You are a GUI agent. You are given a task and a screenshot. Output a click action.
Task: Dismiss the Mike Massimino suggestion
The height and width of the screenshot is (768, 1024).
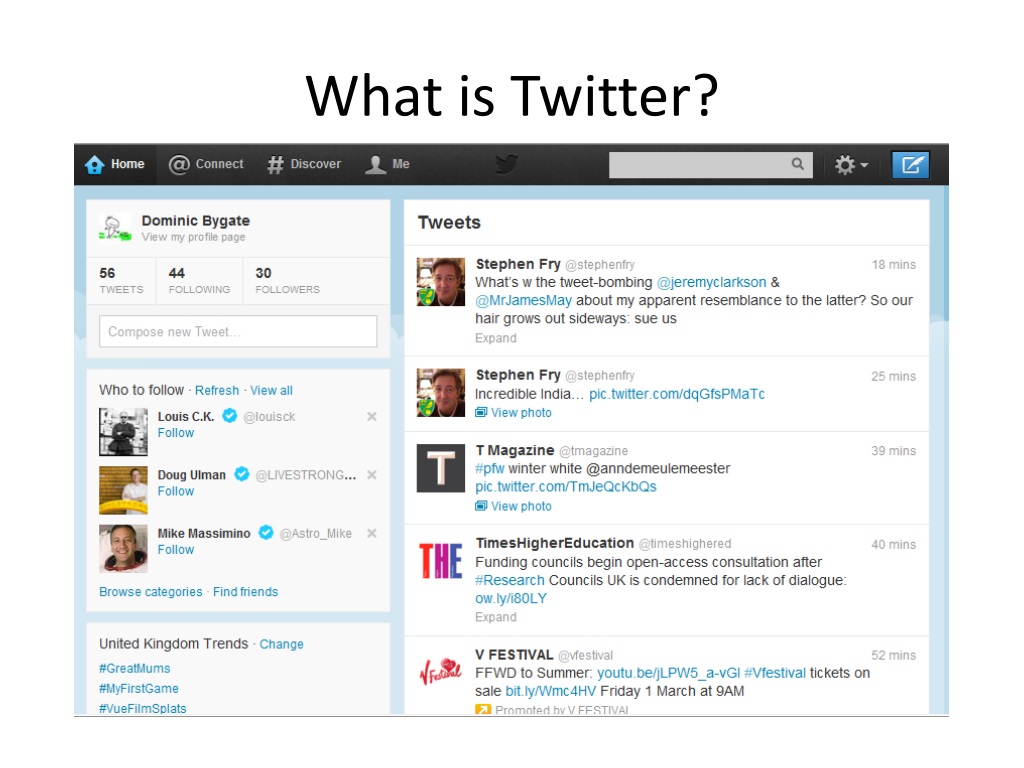[x=372, y=534]
